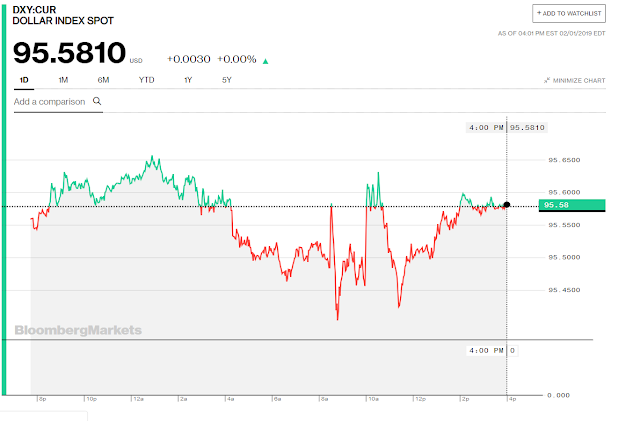The height and width of the screenshot is (421, 640).
Task: Click the Add to Watchlist button
Action: [x=569, y=13]
